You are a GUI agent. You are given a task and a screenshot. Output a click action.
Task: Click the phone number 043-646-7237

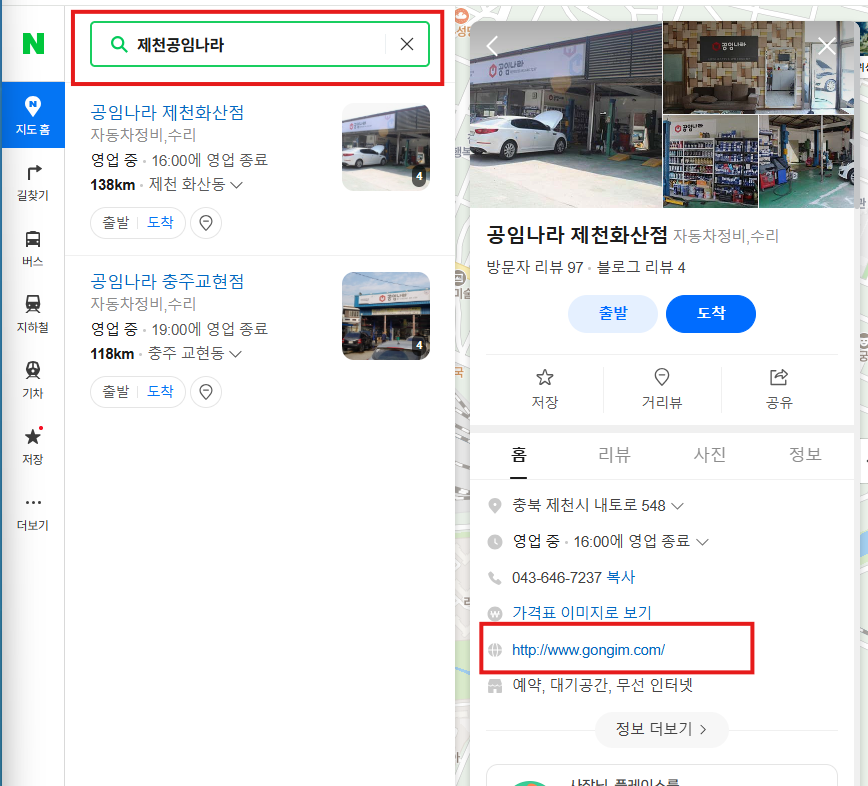556,577
